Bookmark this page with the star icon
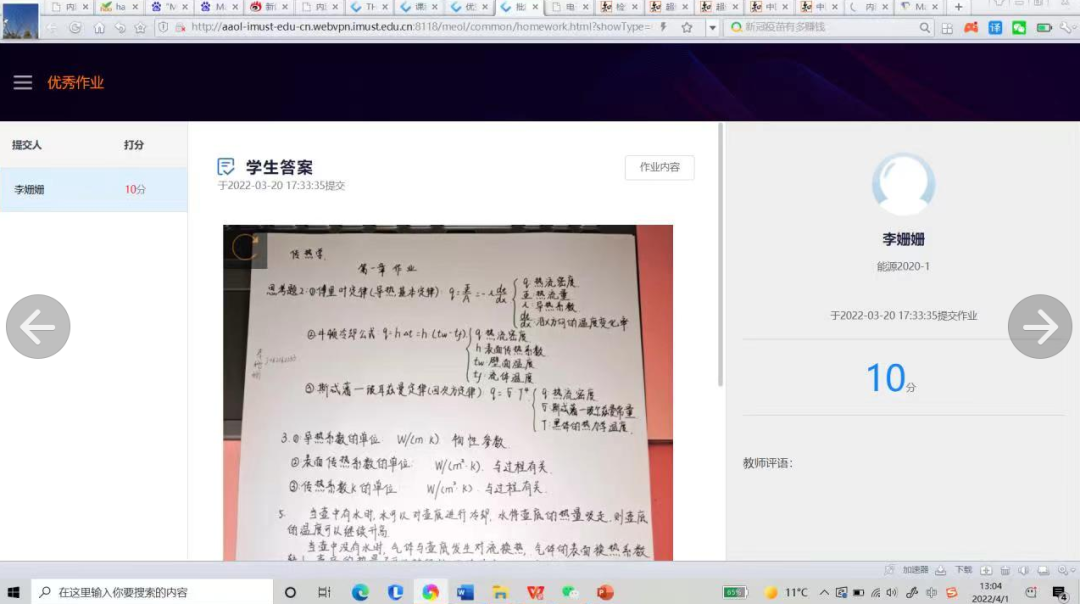The width and height of the screenshot is (1080, 604). [687, 28]
